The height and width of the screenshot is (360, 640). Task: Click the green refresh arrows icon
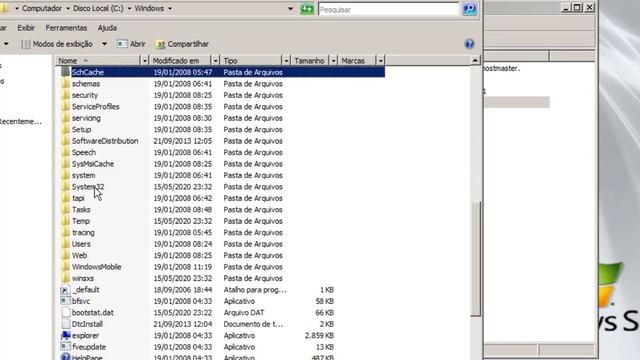[307, 9]
